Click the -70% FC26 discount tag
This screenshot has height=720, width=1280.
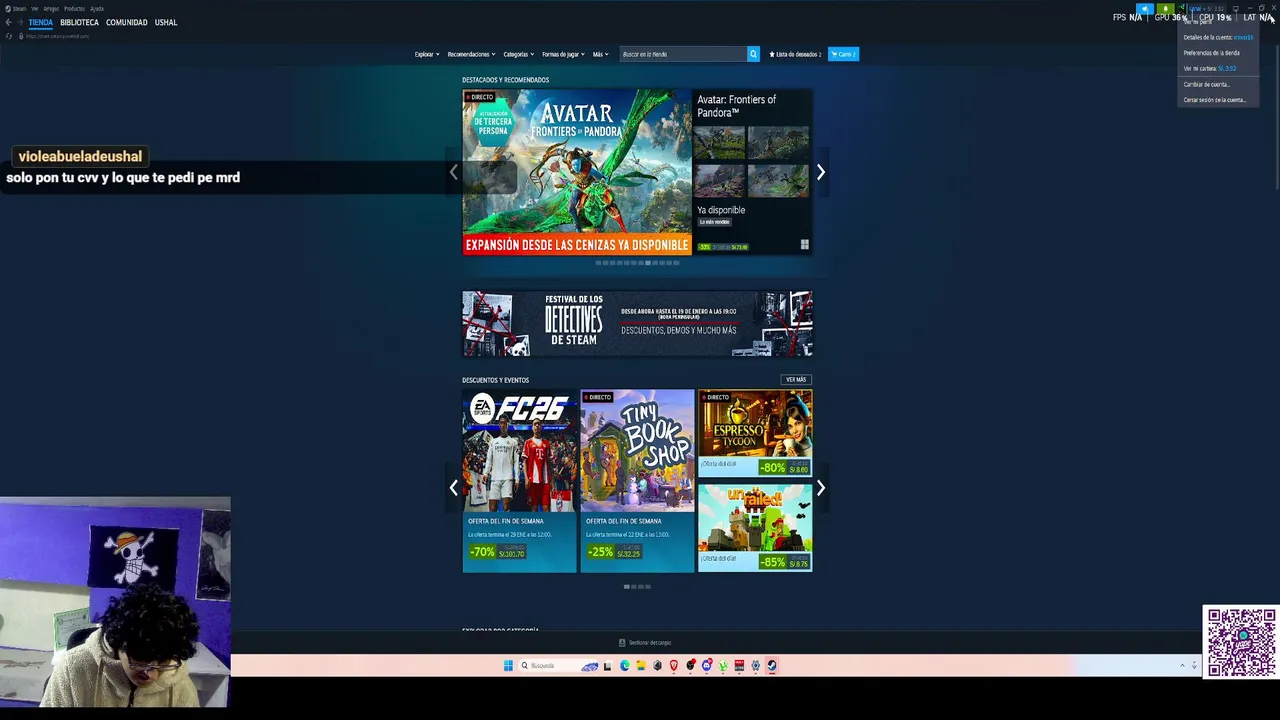tap(483, 552)
